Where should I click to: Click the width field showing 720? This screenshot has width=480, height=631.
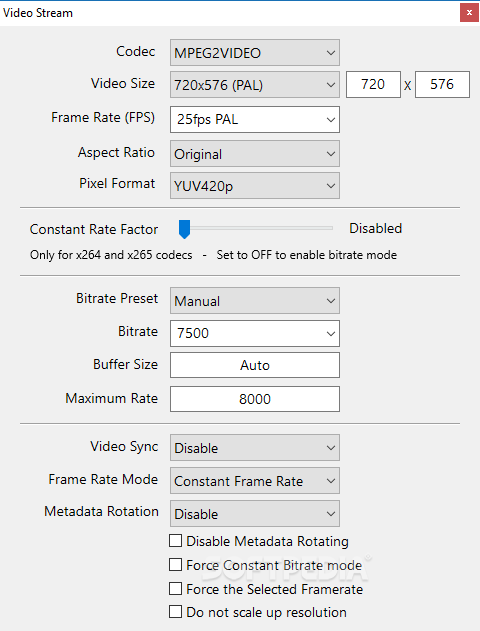pyautogui.click(x=373, y=85)
